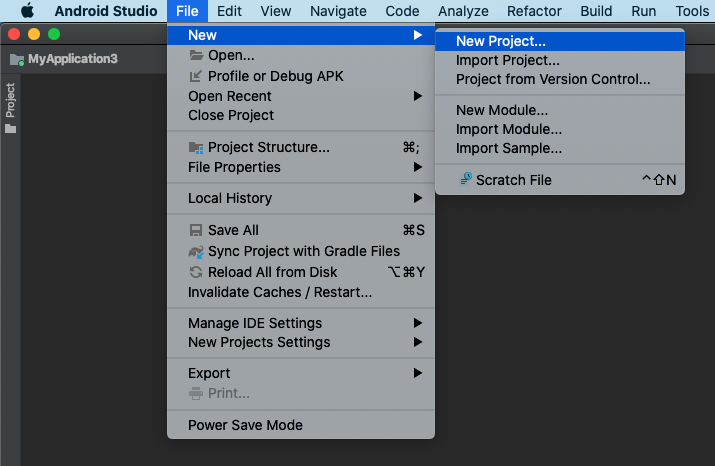Click the Scratch File icon

click(465, 179)
